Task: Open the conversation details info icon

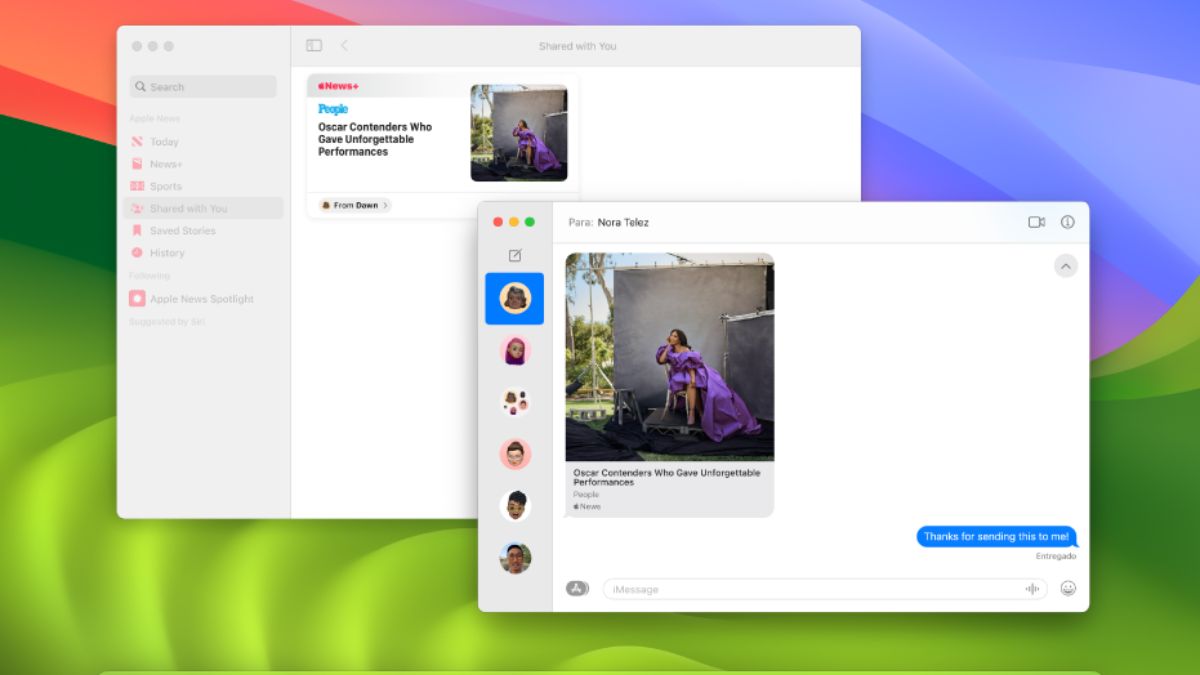Action: pos(1067,222)
